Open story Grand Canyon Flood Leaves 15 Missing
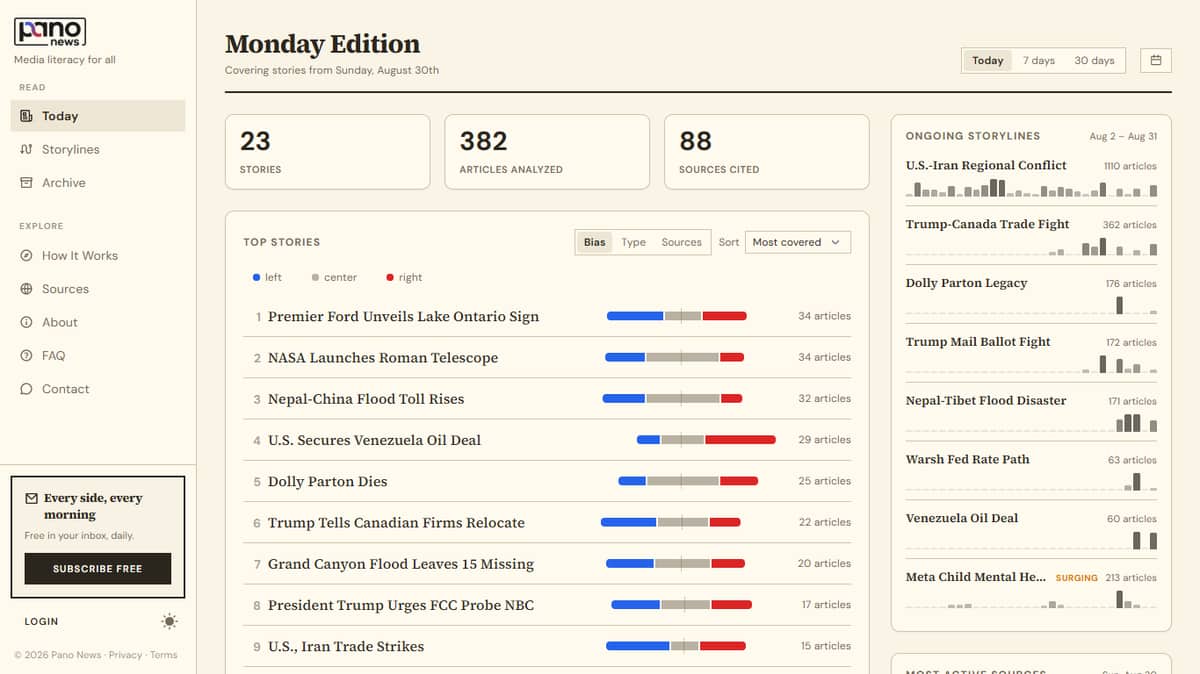The width and height of the screenshot is (1200, 674). [401, 564]
